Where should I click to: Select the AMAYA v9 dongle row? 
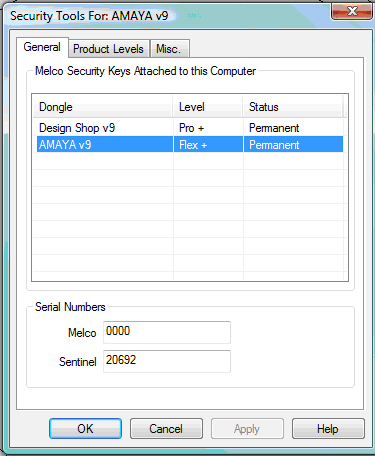tap(190, 144)
